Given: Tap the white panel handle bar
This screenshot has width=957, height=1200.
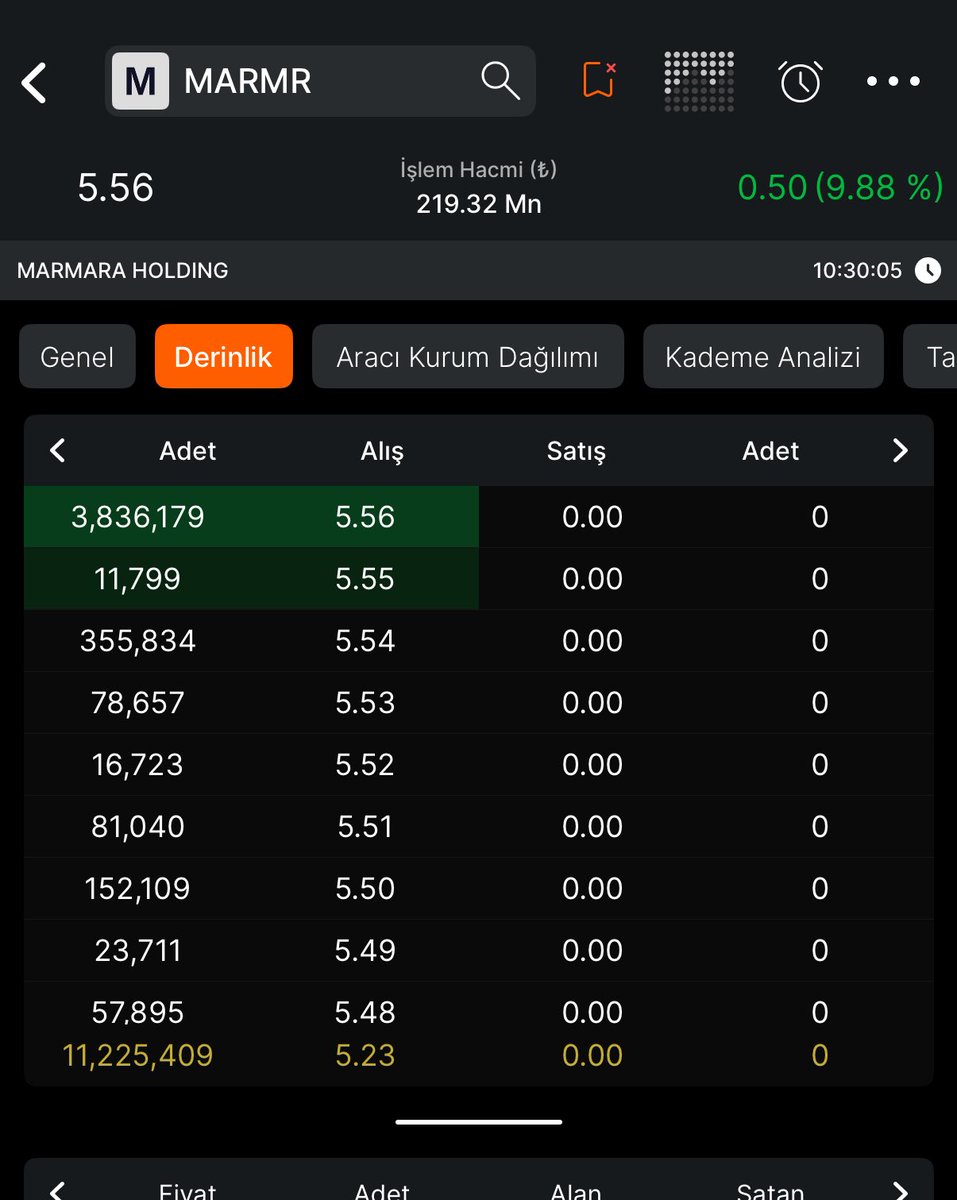Looking at the screenshot, I should coord(479,1122).
